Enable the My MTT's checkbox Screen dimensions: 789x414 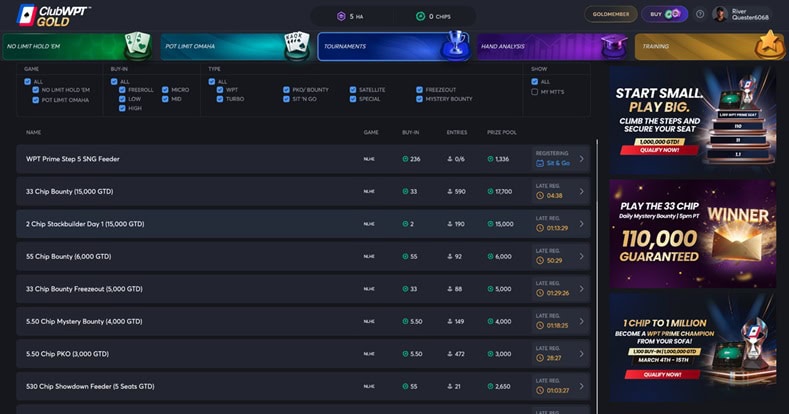tap(535, 91)
